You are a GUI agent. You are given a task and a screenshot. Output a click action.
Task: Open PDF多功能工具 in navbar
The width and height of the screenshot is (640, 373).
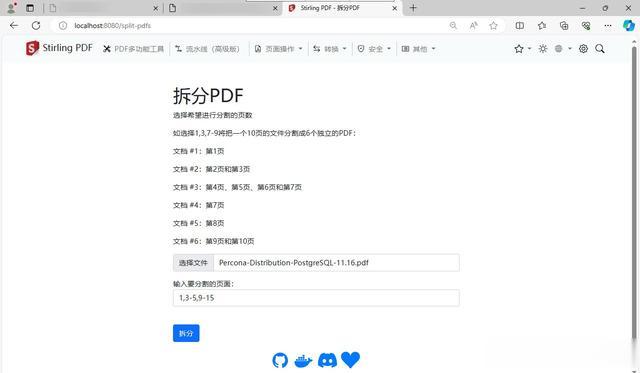pos(133,49)
